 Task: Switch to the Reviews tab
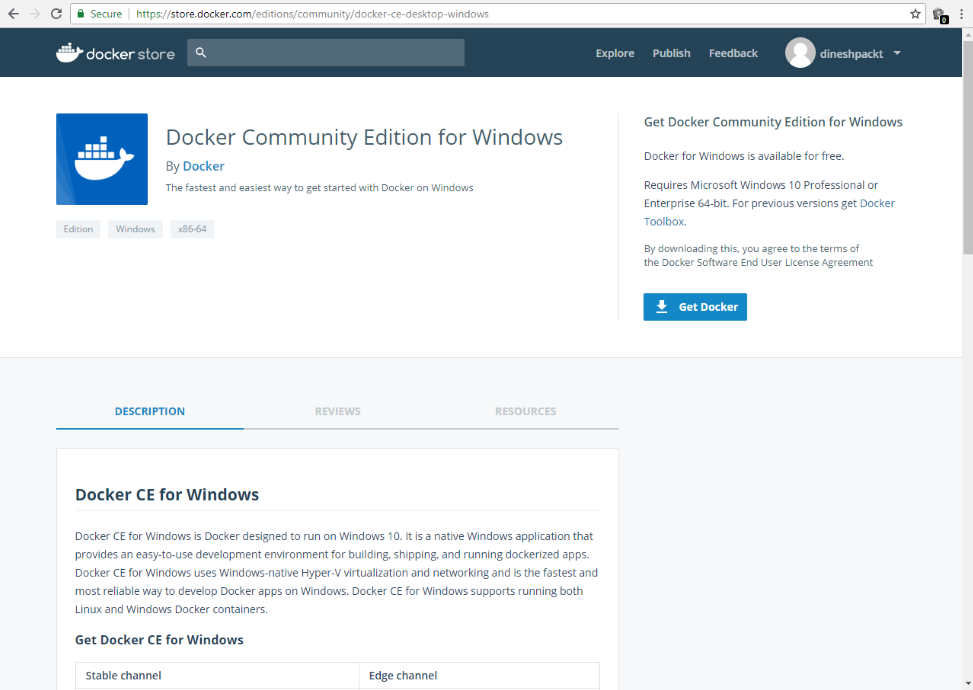click(337, 411)
